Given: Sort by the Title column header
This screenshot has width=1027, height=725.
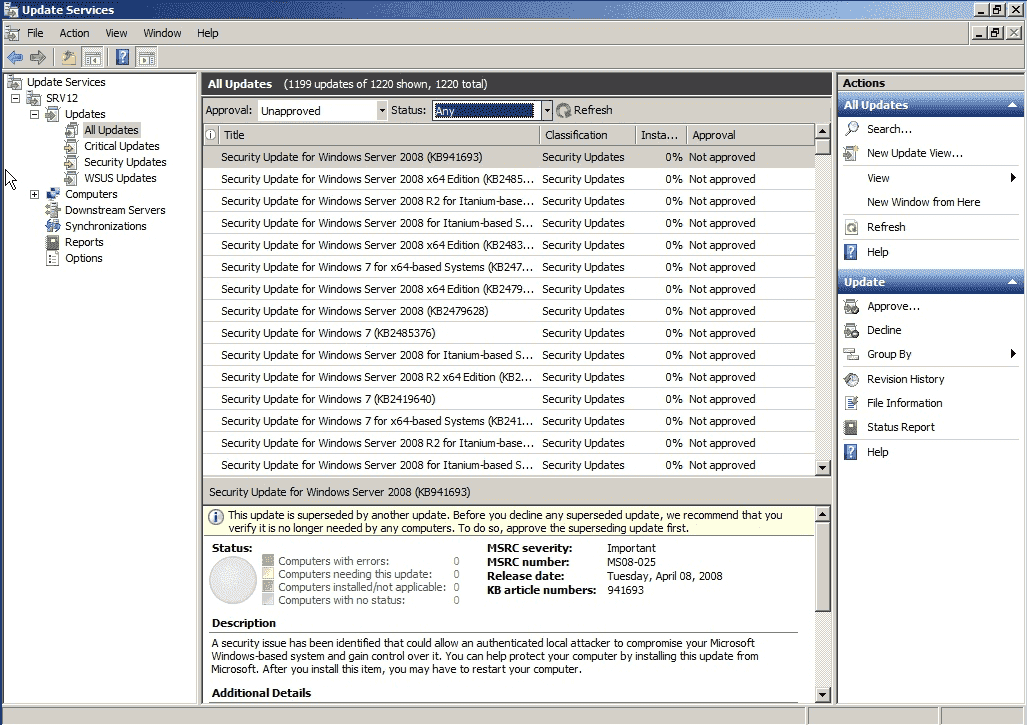Looking at the screenshot, I should (379, 135).
